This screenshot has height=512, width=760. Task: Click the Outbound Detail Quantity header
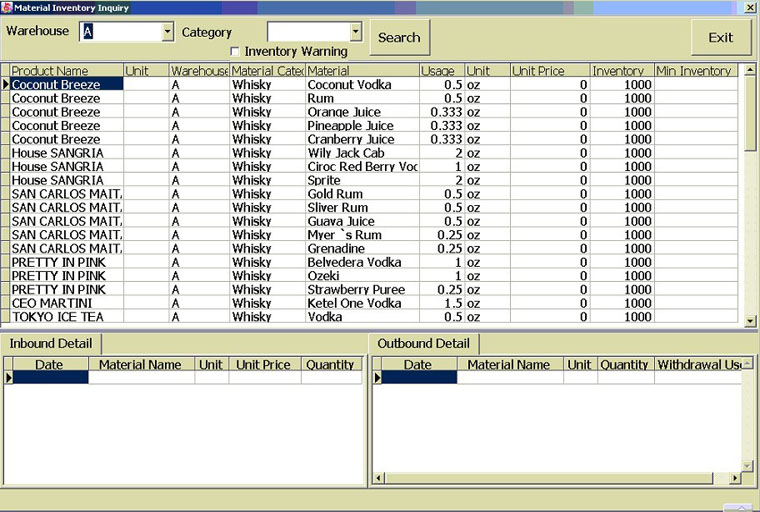625,365
